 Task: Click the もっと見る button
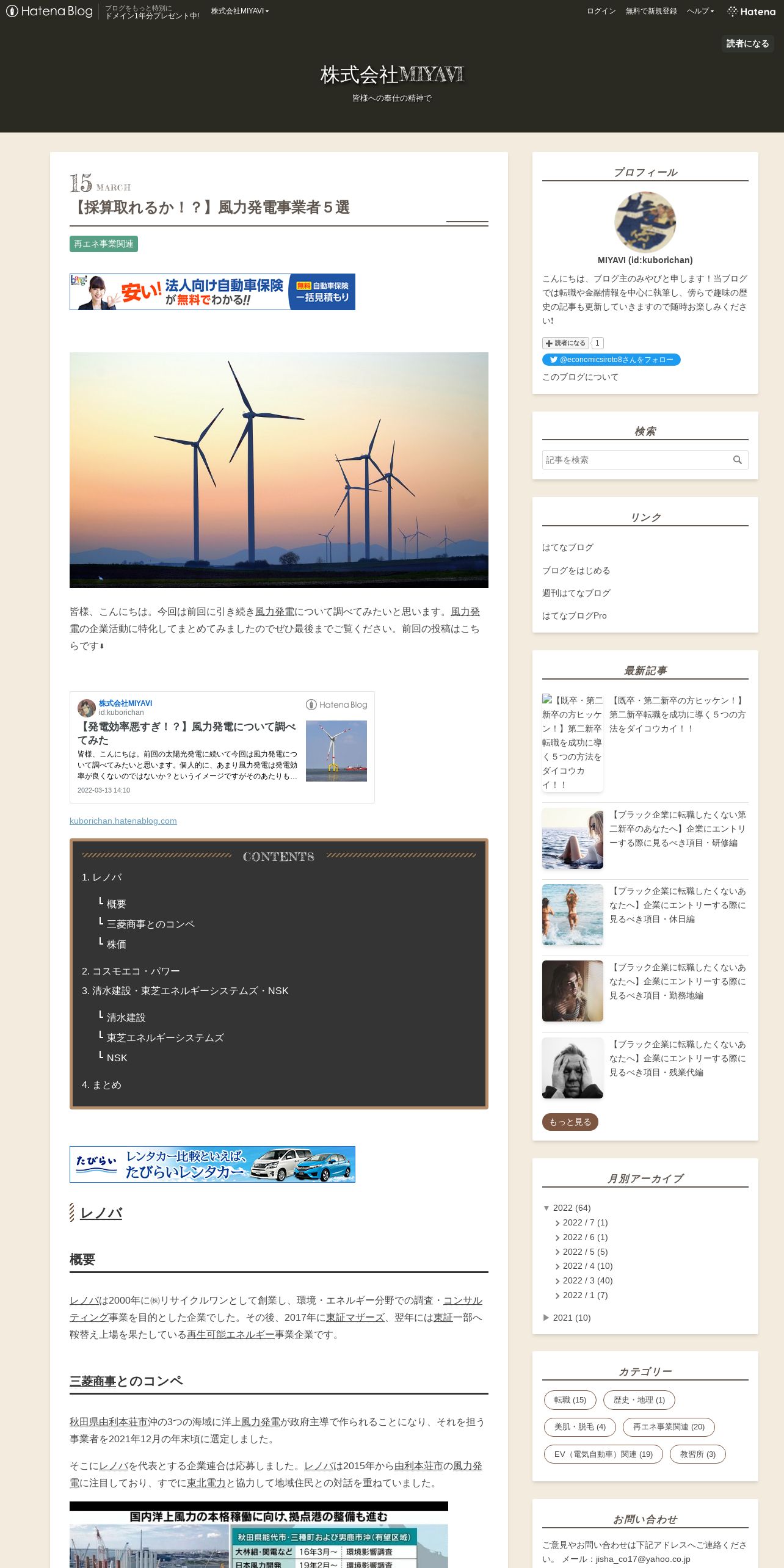(x=570, y=1122)
